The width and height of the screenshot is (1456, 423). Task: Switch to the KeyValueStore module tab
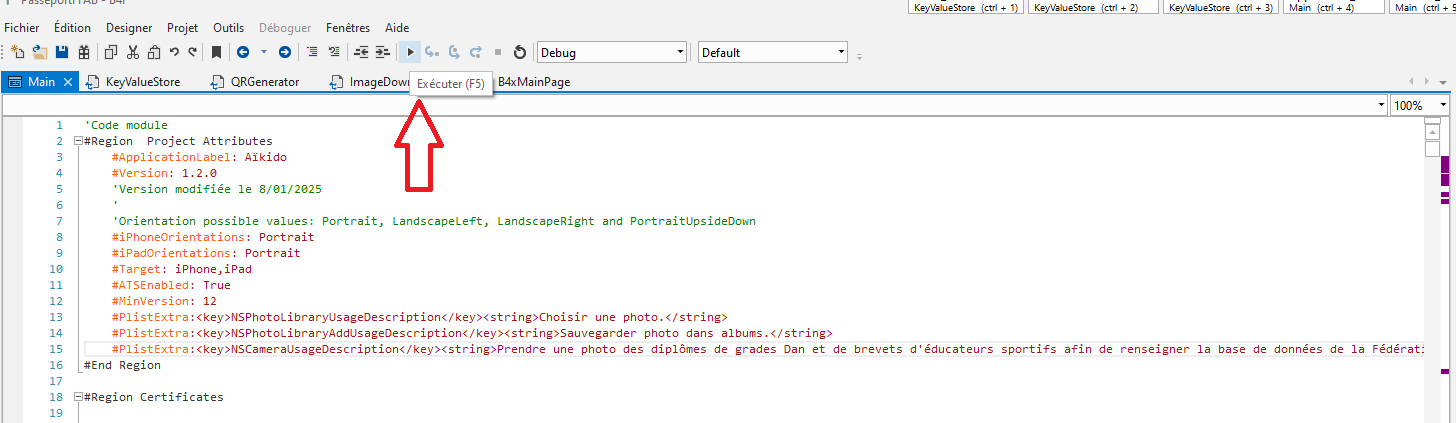[x=143, y=82]
